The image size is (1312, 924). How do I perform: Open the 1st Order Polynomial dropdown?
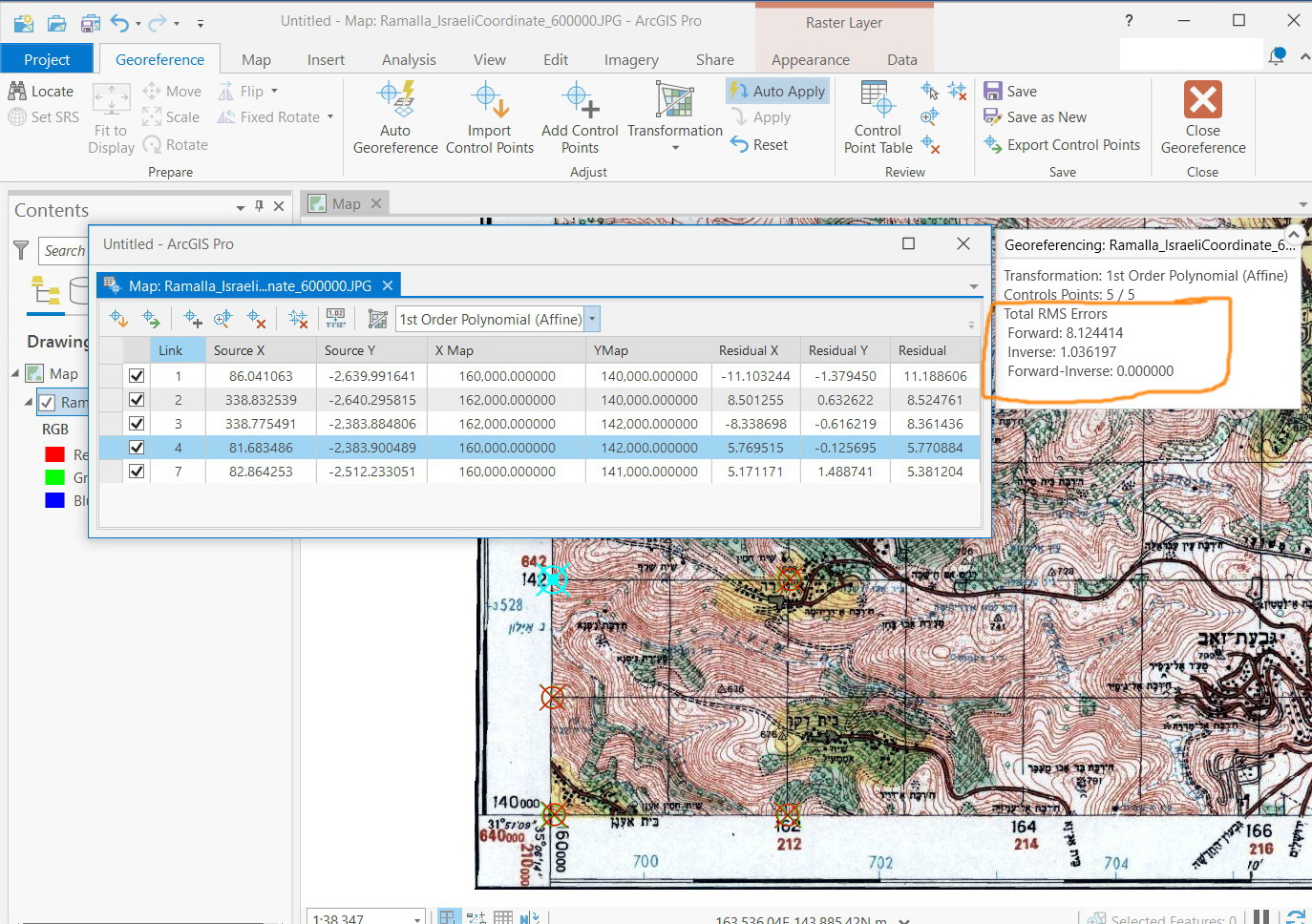coord(592,319)
